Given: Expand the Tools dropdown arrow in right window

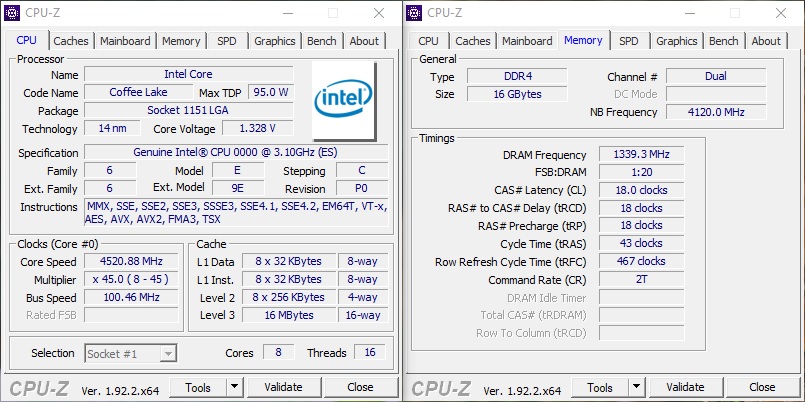Looking at the screenshot, I should point(637,387).
